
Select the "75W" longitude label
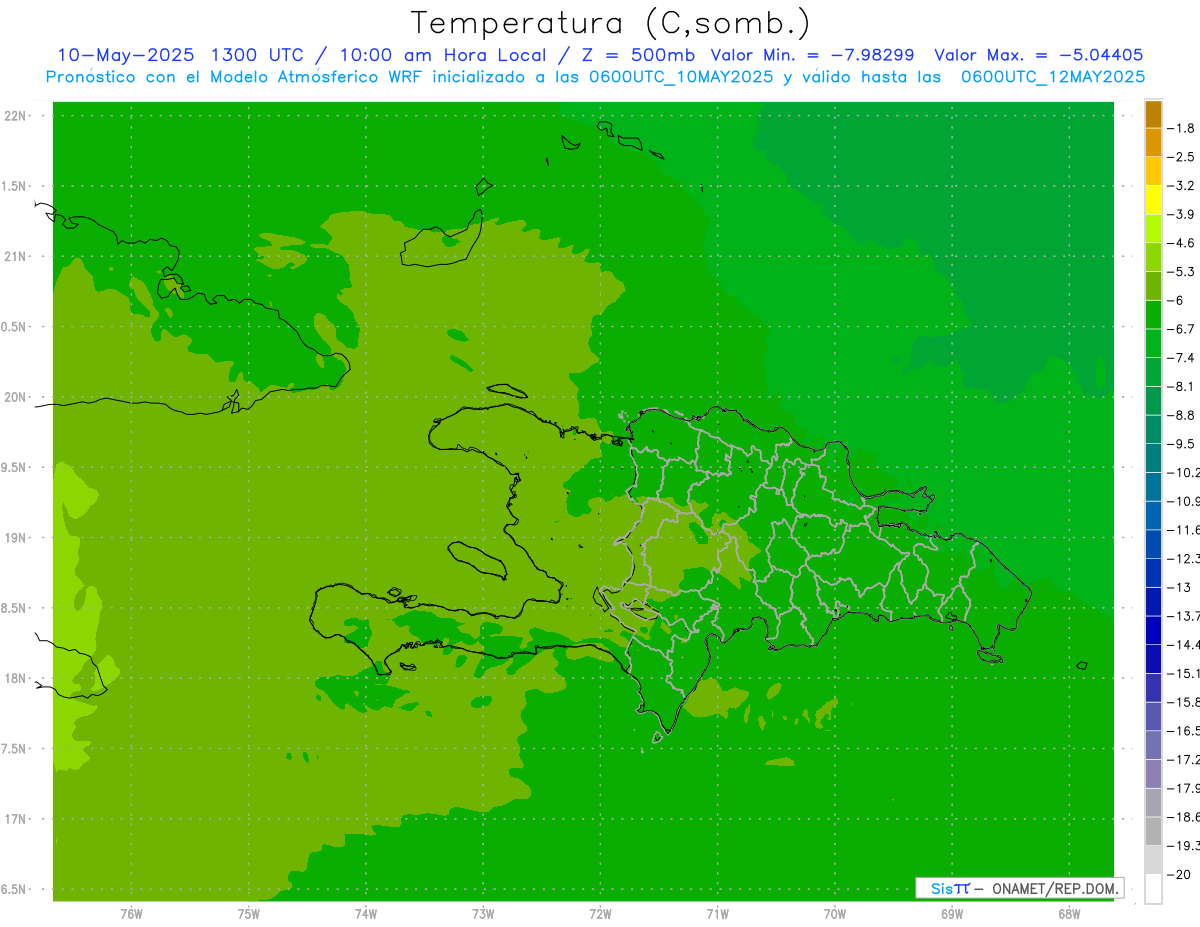(x=248, y=913)
